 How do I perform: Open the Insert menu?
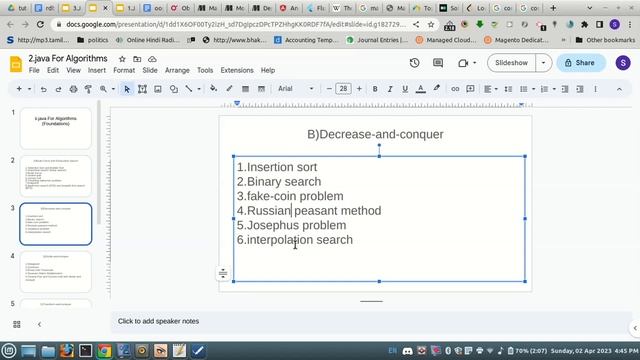tap(97, 70)
